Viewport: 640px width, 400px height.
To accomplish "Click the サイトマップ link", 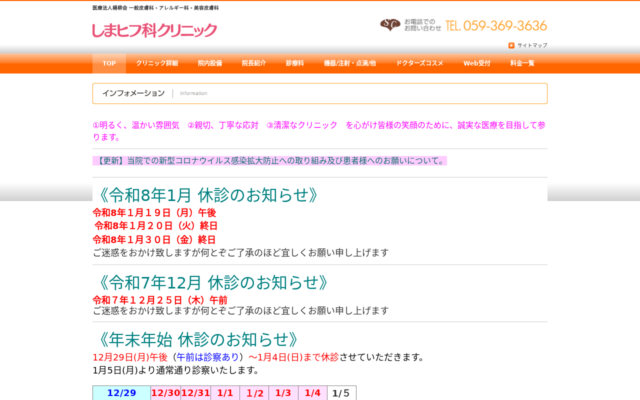I will click(532, 45).
